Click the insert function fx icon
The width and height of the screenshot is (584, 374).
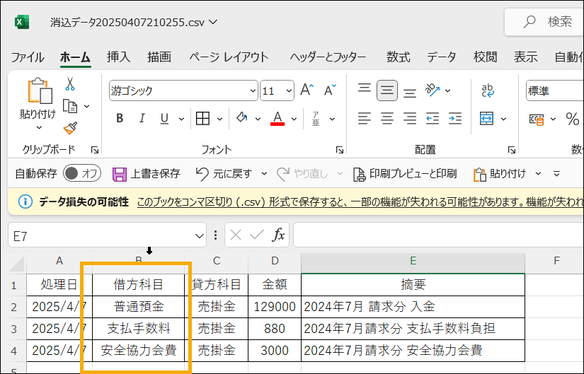pyautogui.click(x=278, y=235)
